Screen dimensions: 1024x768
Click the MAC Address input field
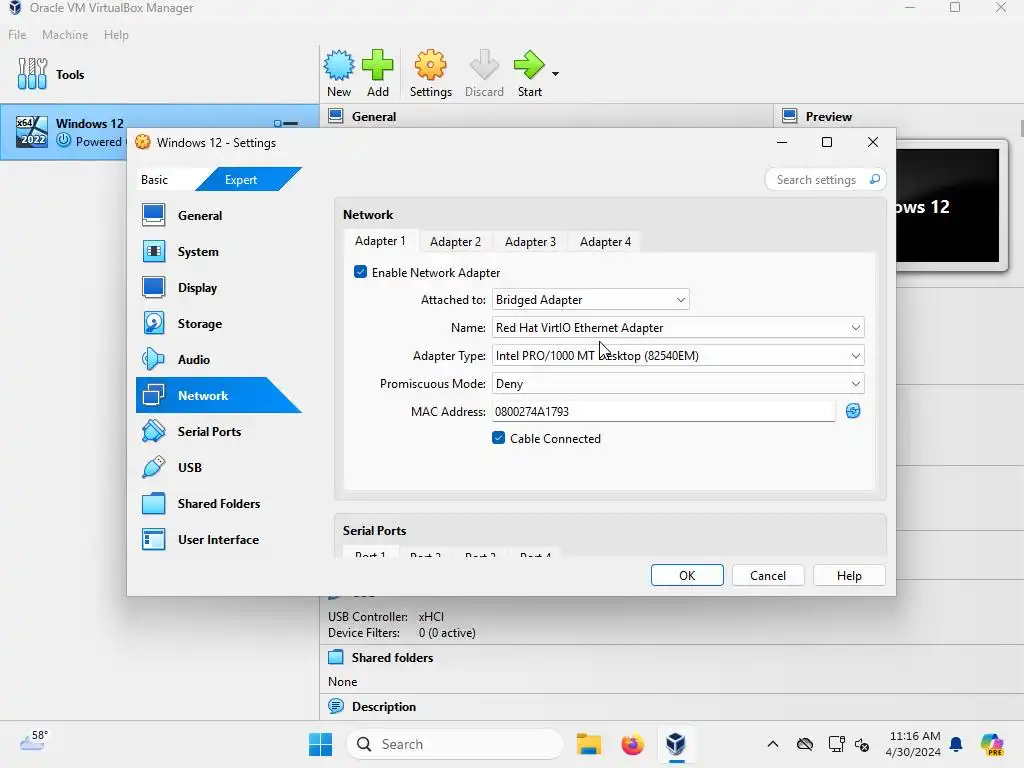[664, 411]
